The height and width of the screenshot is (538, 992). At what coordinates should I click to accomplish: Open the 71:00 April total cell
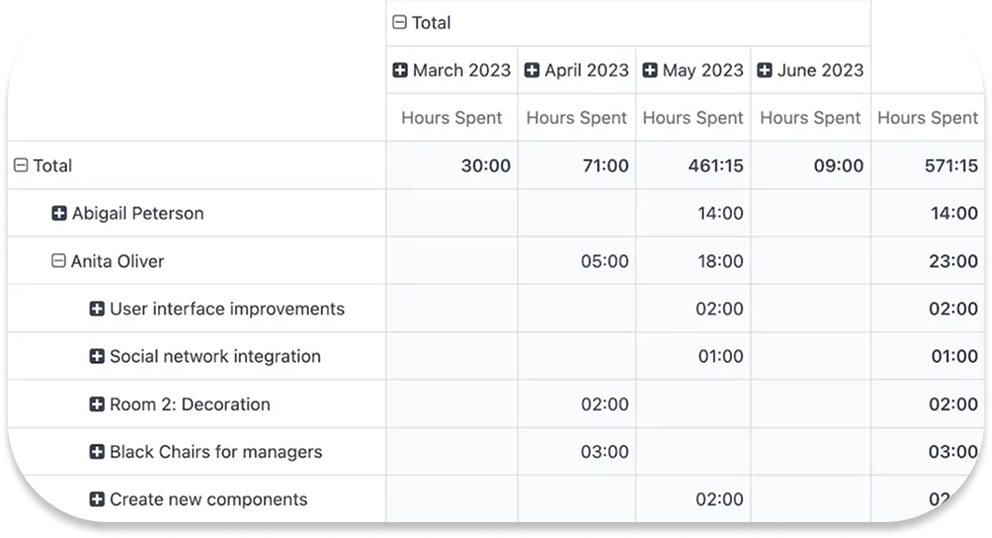(604, 166)
